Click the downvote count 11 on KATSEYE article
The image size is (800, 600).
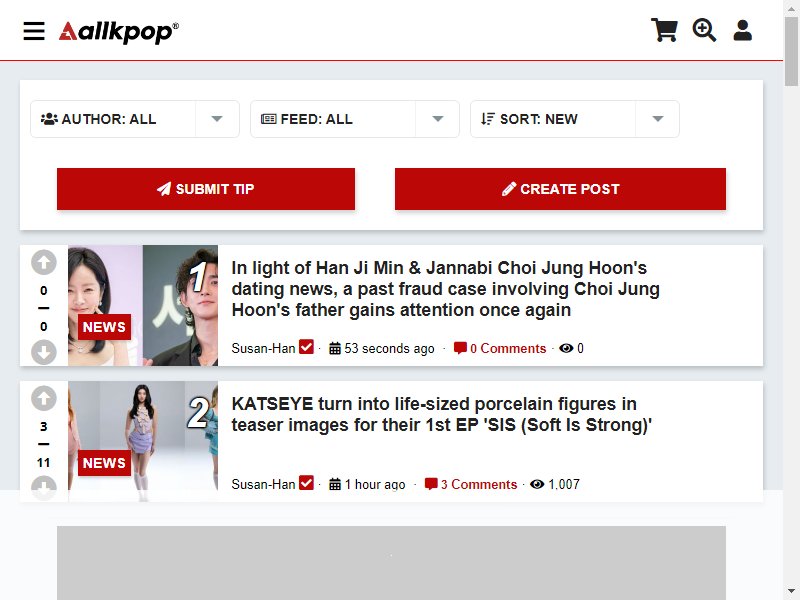click(44, 463)
